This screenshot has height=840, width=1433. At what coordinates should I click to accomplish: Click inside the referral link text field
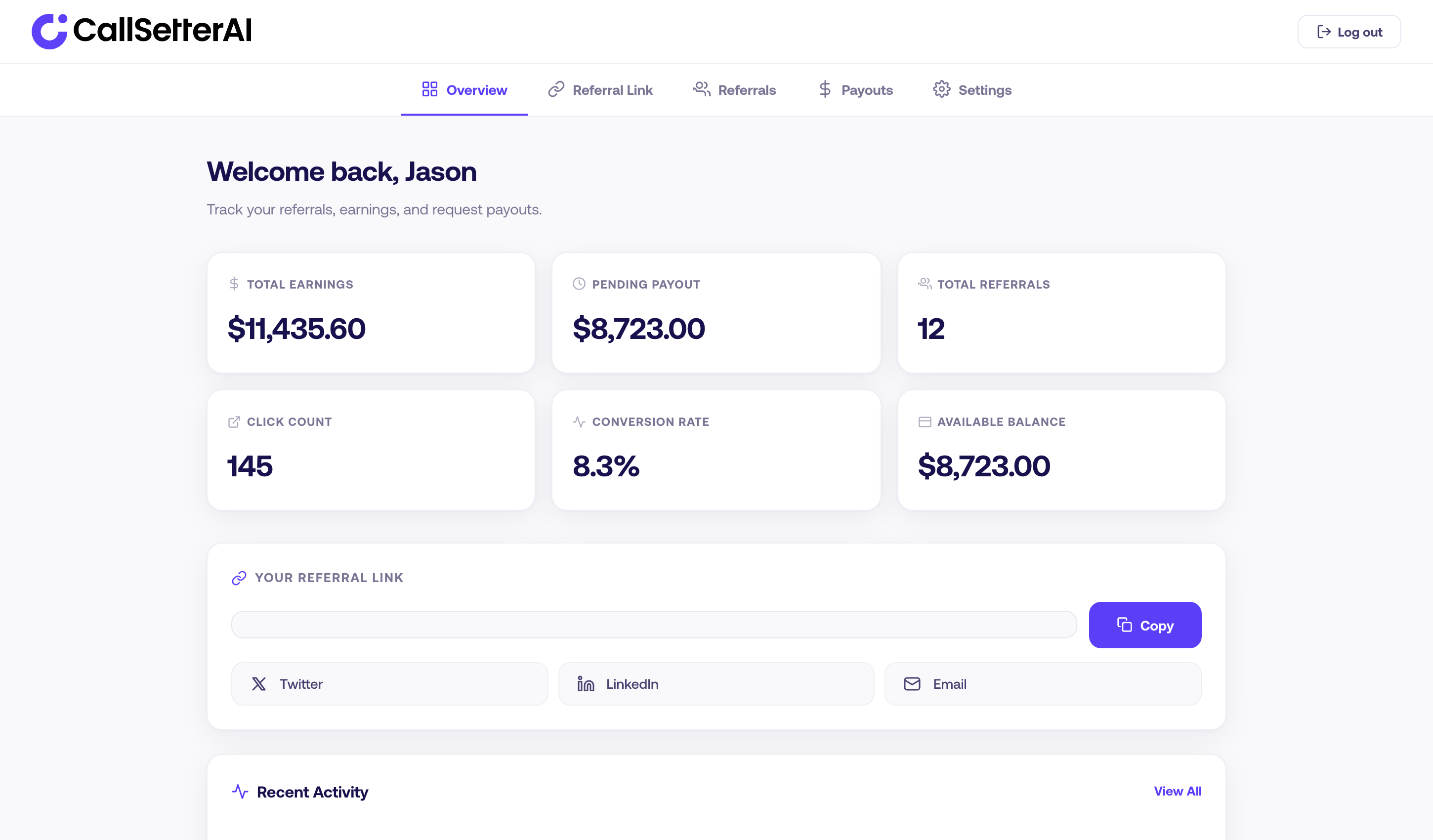(x=654, y=625)
